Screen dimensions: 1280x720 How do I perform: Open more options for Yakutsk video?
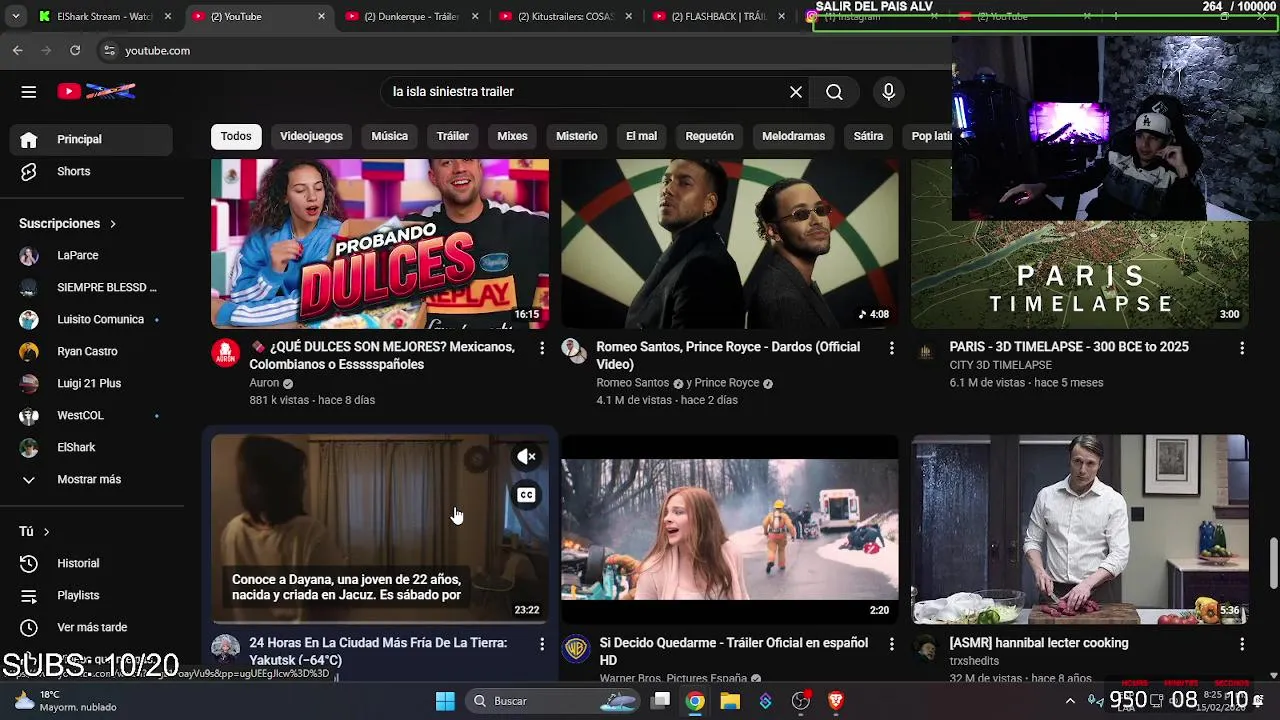[542, 644]
